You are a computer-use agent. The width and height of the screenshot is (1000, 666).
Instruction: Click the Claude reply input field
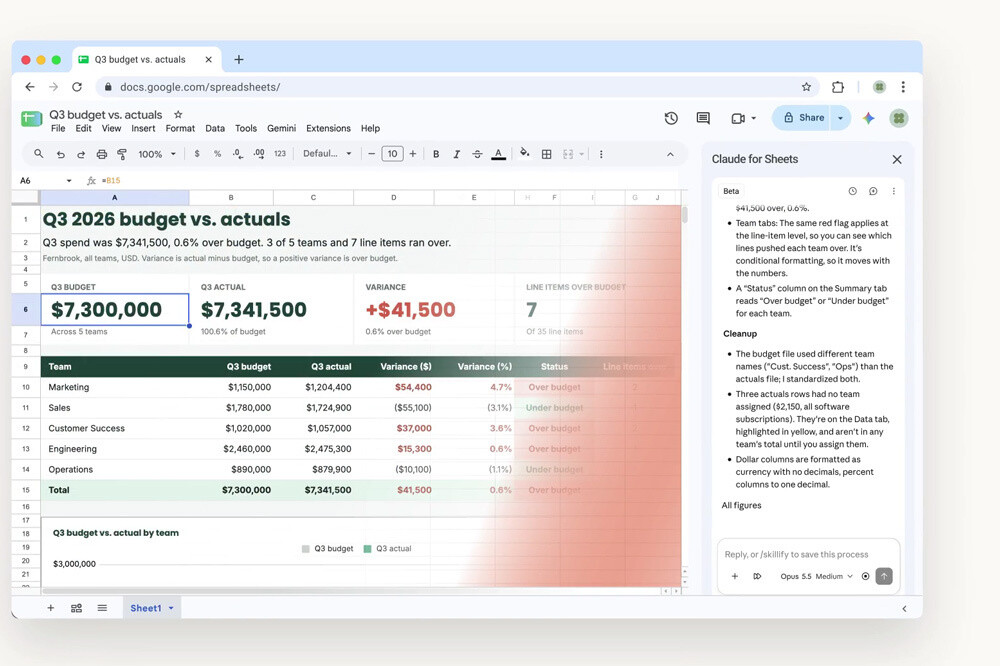807,554
